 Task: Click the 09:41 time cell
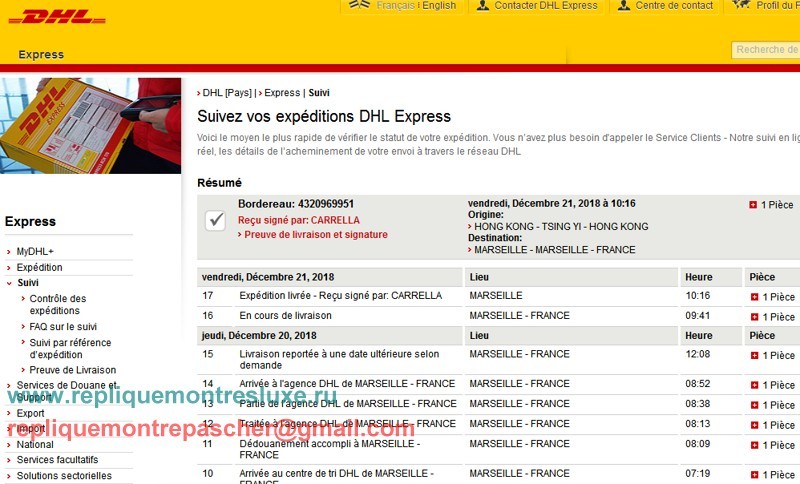697,316
